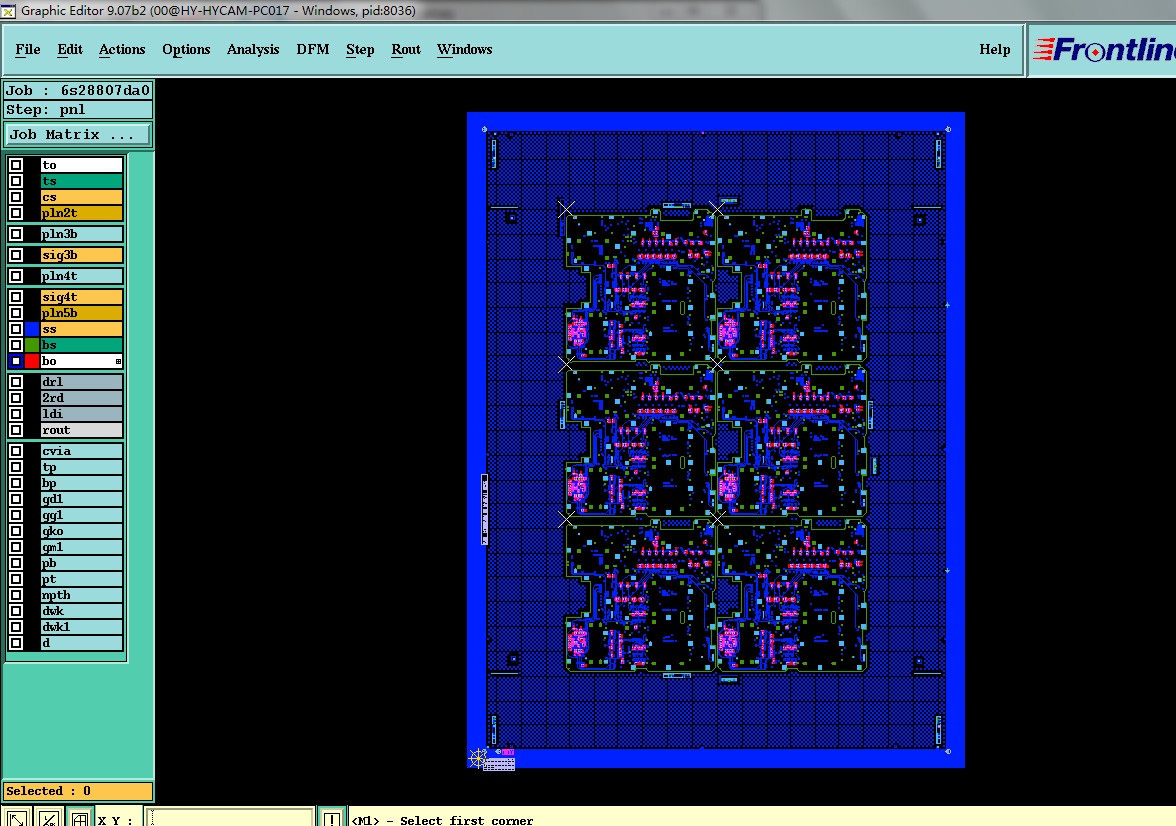Toggle the checkbox for layer to

pos(16,165)
